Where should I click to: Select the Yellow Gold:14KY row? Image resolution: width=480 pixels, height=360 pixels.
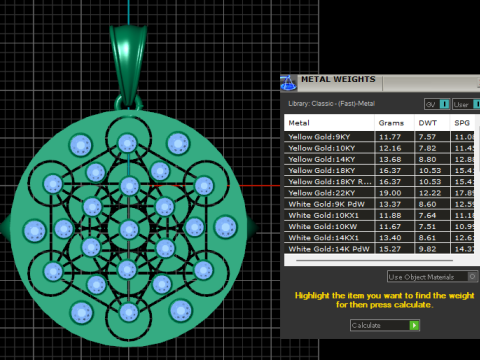379,159
